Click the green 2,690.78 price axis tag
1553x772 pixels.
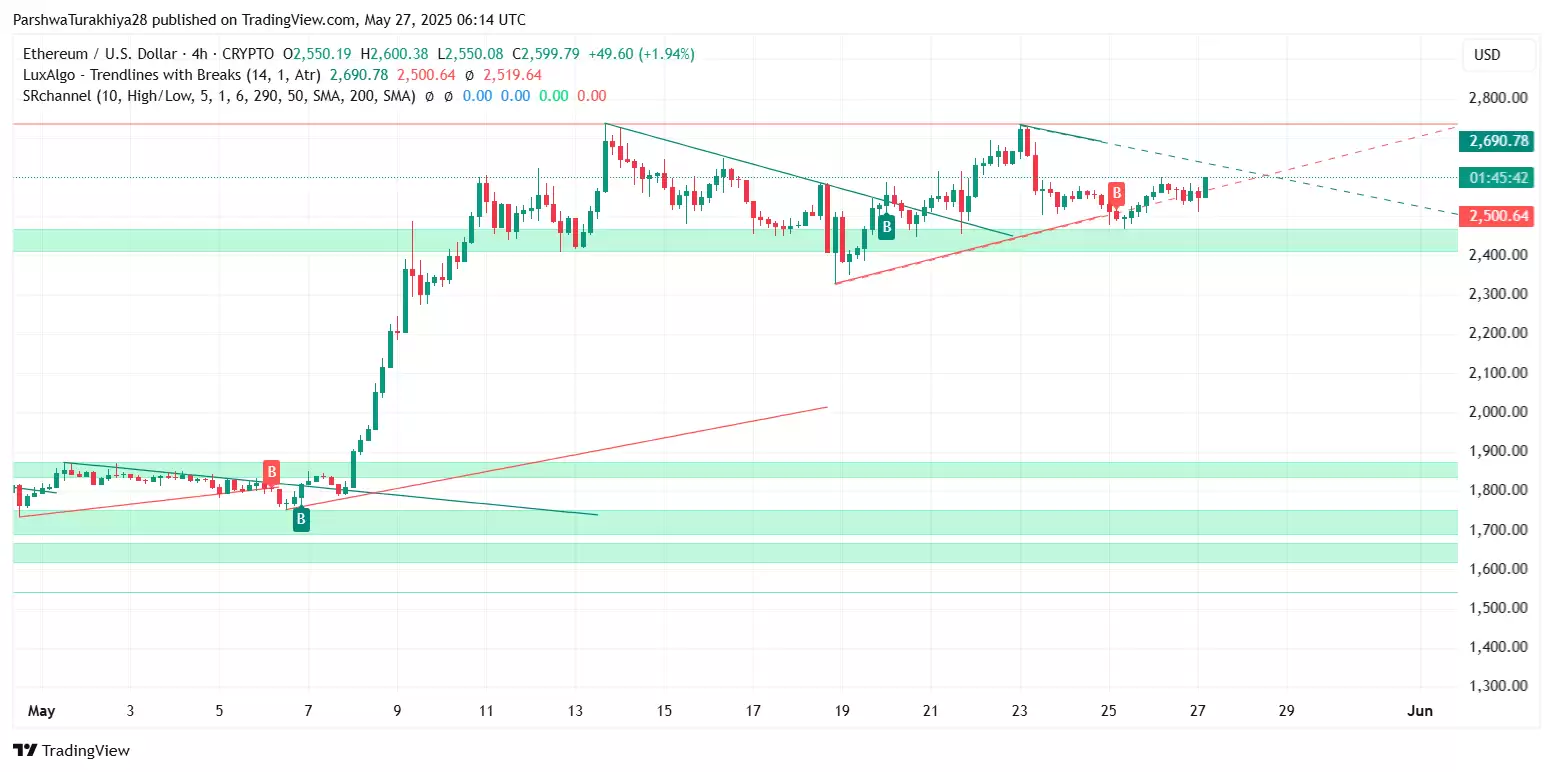pyautogui.click(x=1497, y=141)
